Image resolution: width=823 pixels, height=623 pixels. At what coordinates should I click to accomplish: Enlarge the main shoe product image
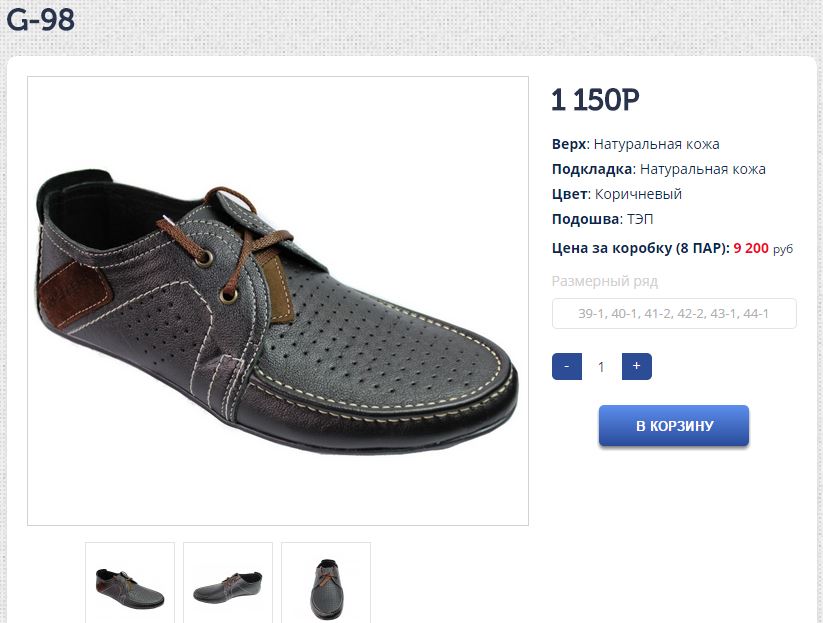click(278, 300)
